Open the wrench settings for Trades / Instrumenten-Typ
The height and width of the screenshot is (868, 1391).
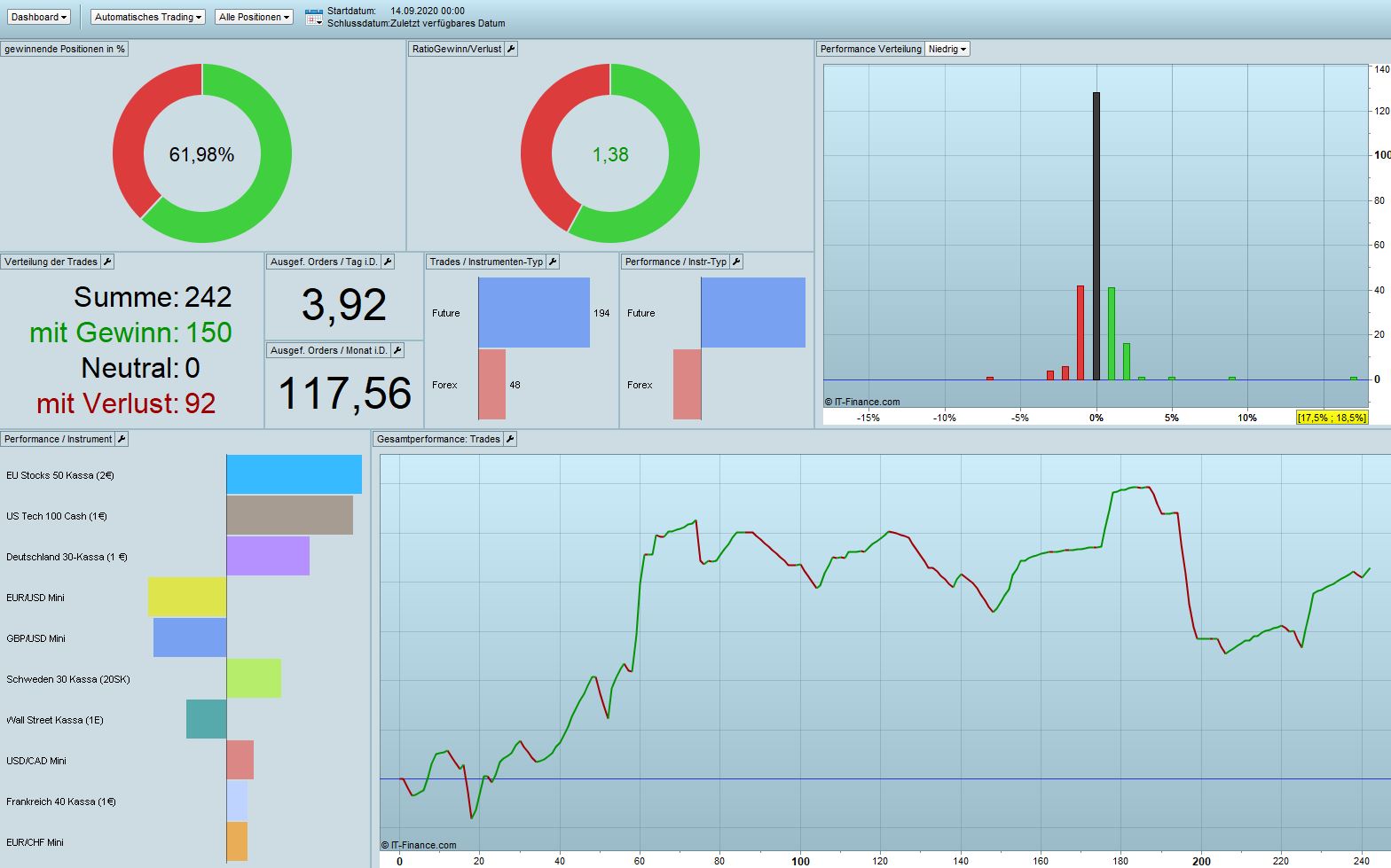553,262
